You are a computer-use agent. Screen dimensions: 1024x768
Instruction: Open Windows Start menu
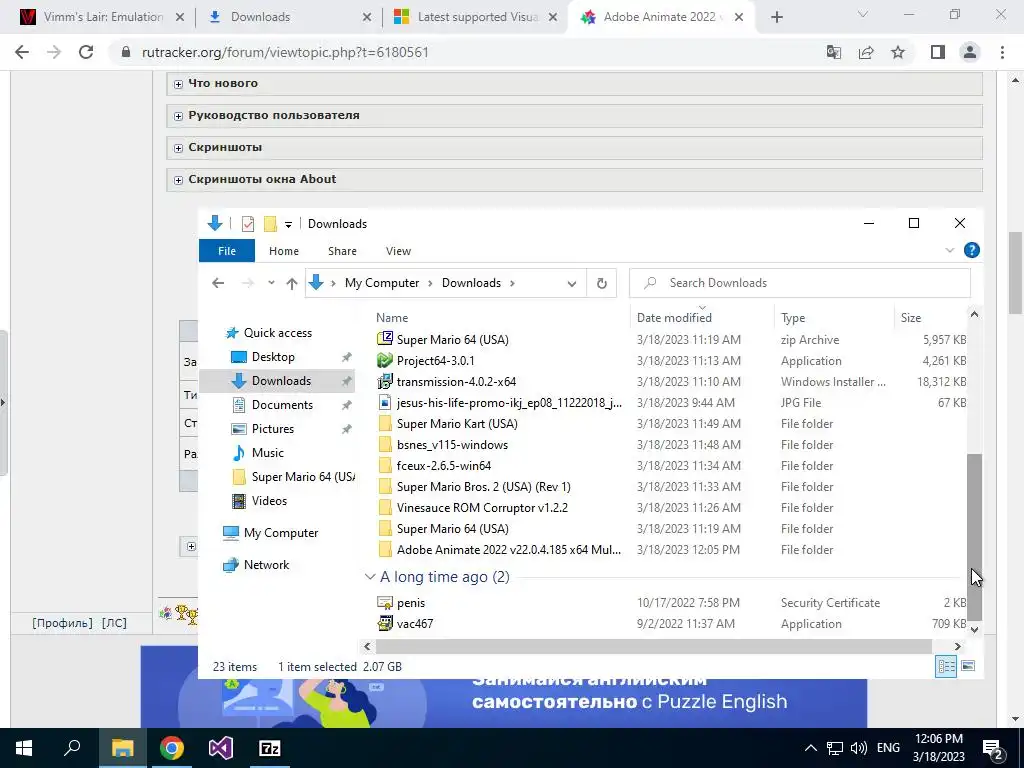24,748
